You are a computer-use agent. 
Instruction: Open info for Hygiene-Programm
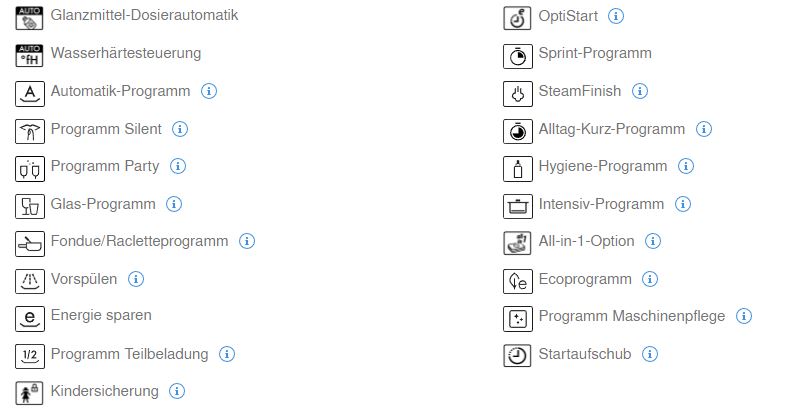click(x=686, y=166)
